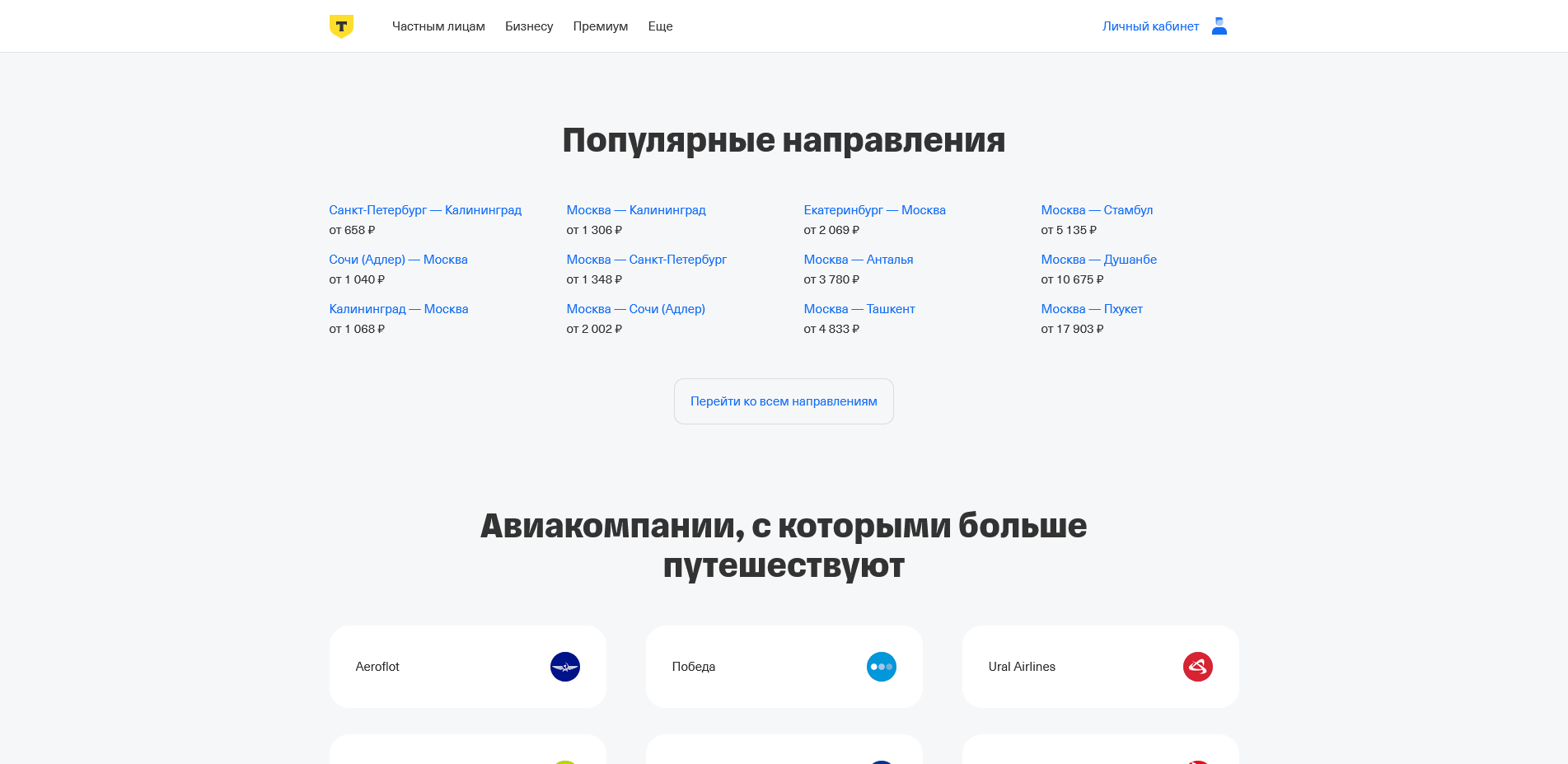This screenshot has height=764, width=1568.
Task: Open Личный кабинет
Action: pos(1150,26)
